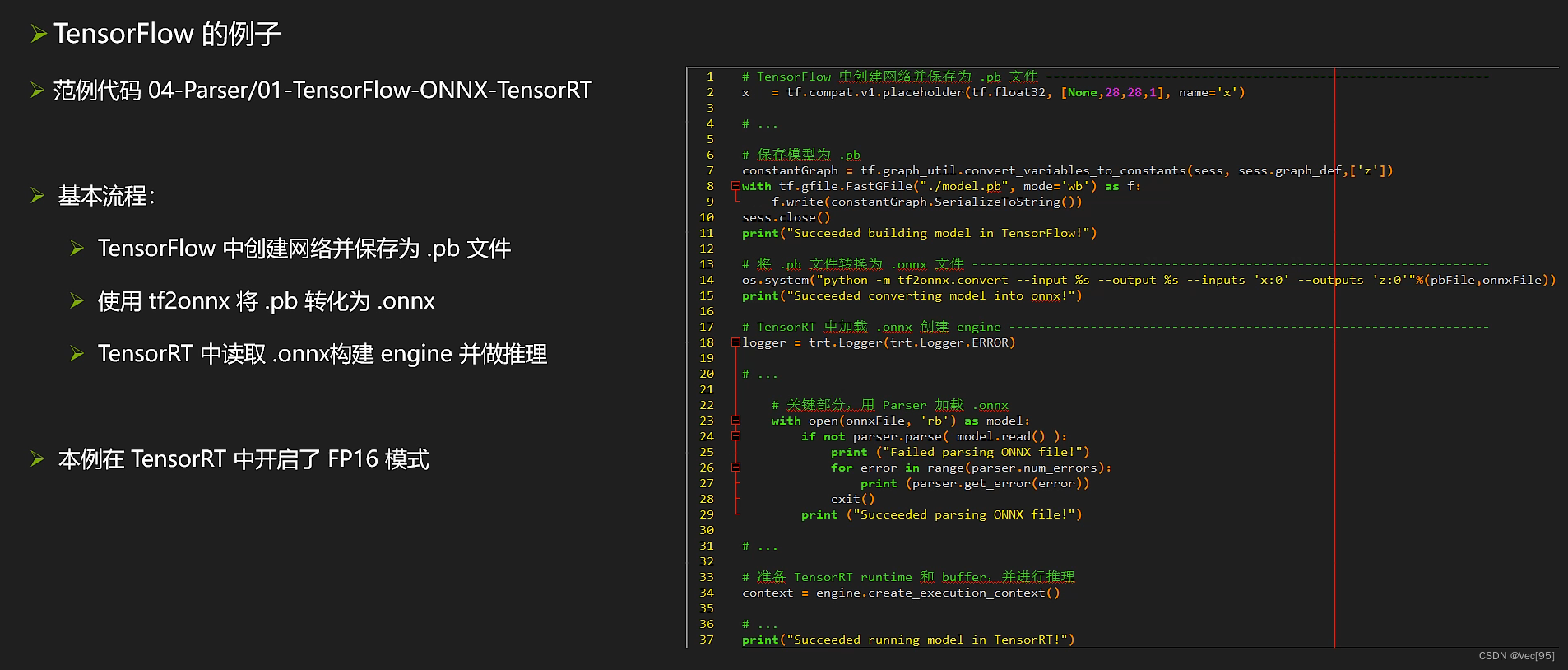The image size is (1568, 670).
Task: Click the heading '基本流程:'
Action: click(106, 196)
